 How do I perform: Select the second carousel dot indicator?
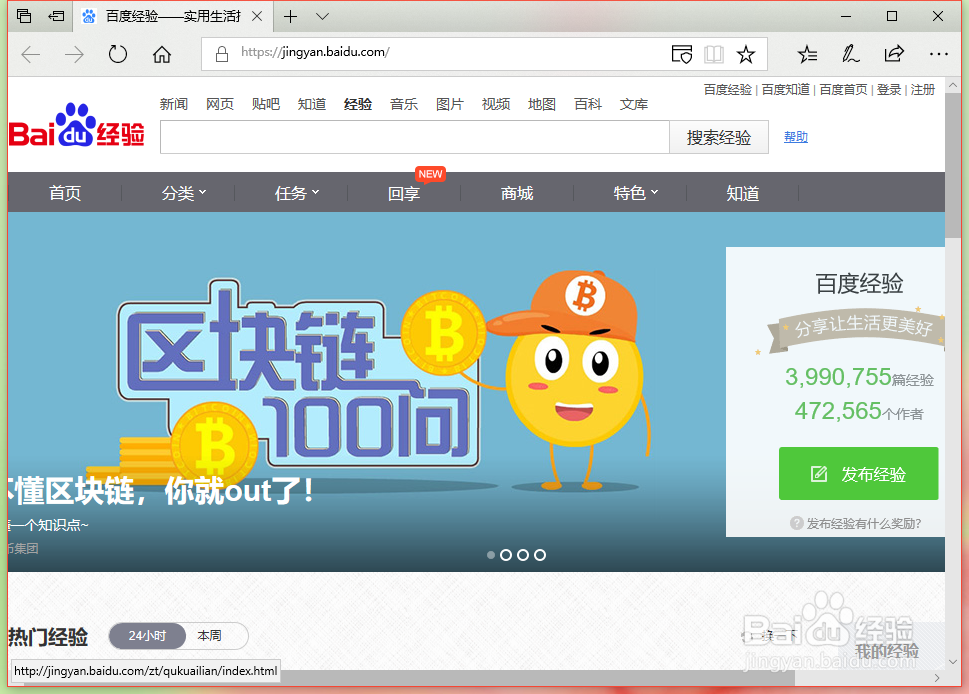[x=506, y=555]
